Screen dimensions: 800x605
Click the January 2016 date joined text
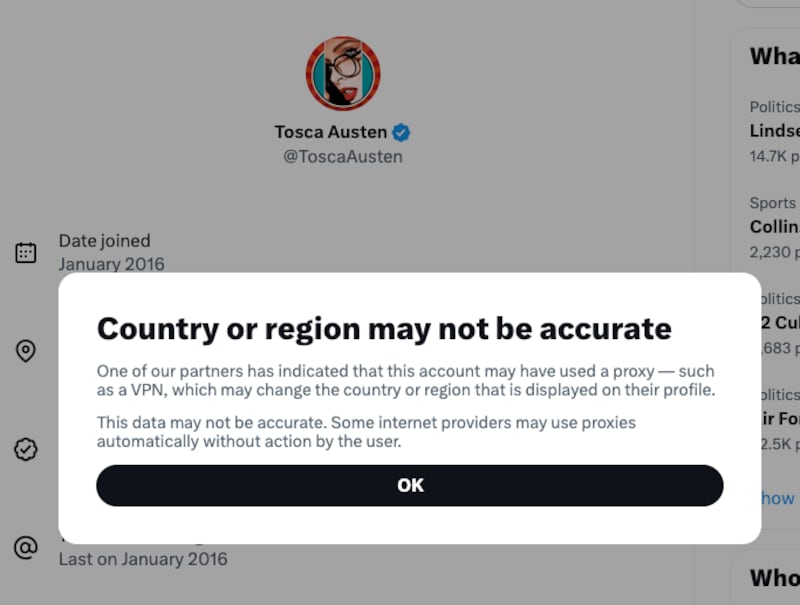(112, 264)
